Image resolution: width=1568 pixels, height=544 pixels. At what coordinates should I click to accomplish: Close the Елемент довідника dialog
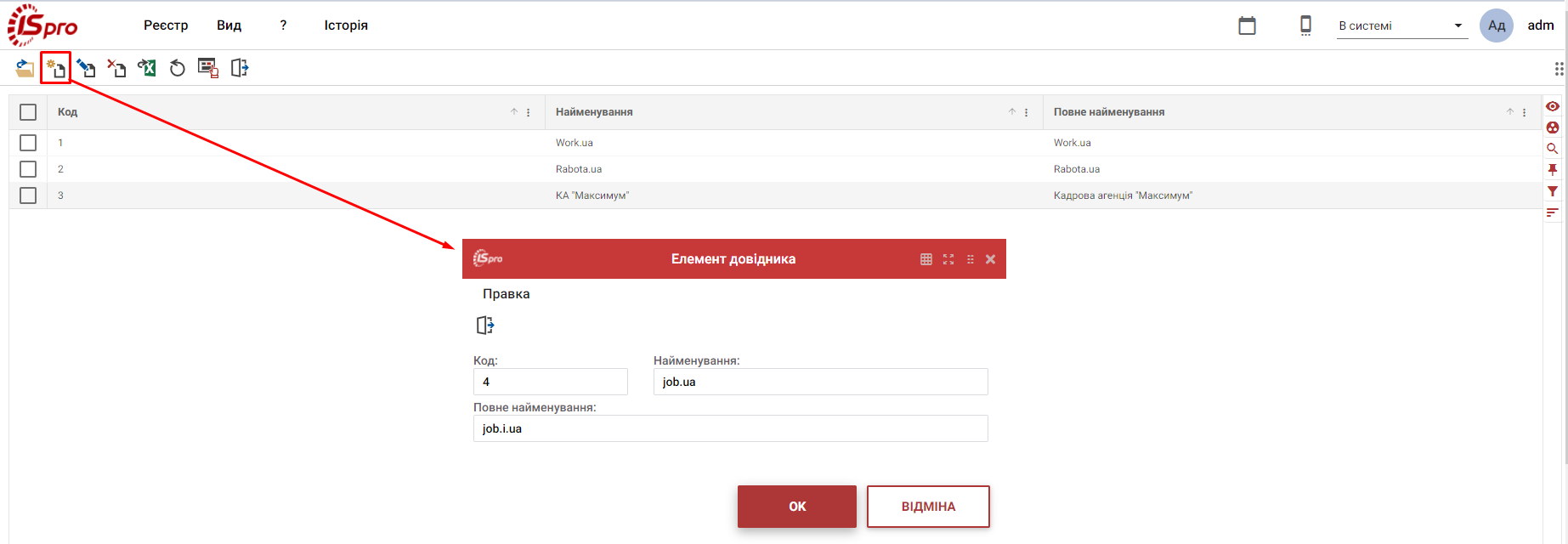click(x=991, y=259)
